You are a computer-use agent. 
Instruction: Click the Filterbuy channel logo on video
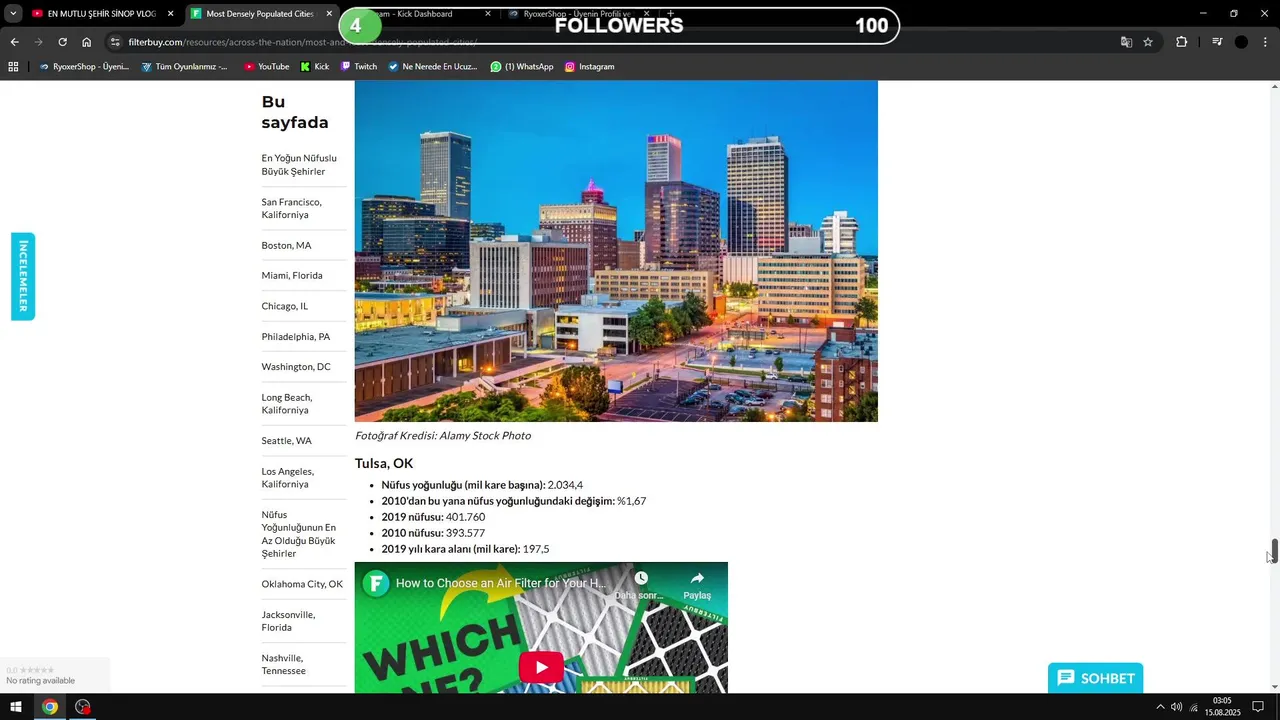(376, 583)
